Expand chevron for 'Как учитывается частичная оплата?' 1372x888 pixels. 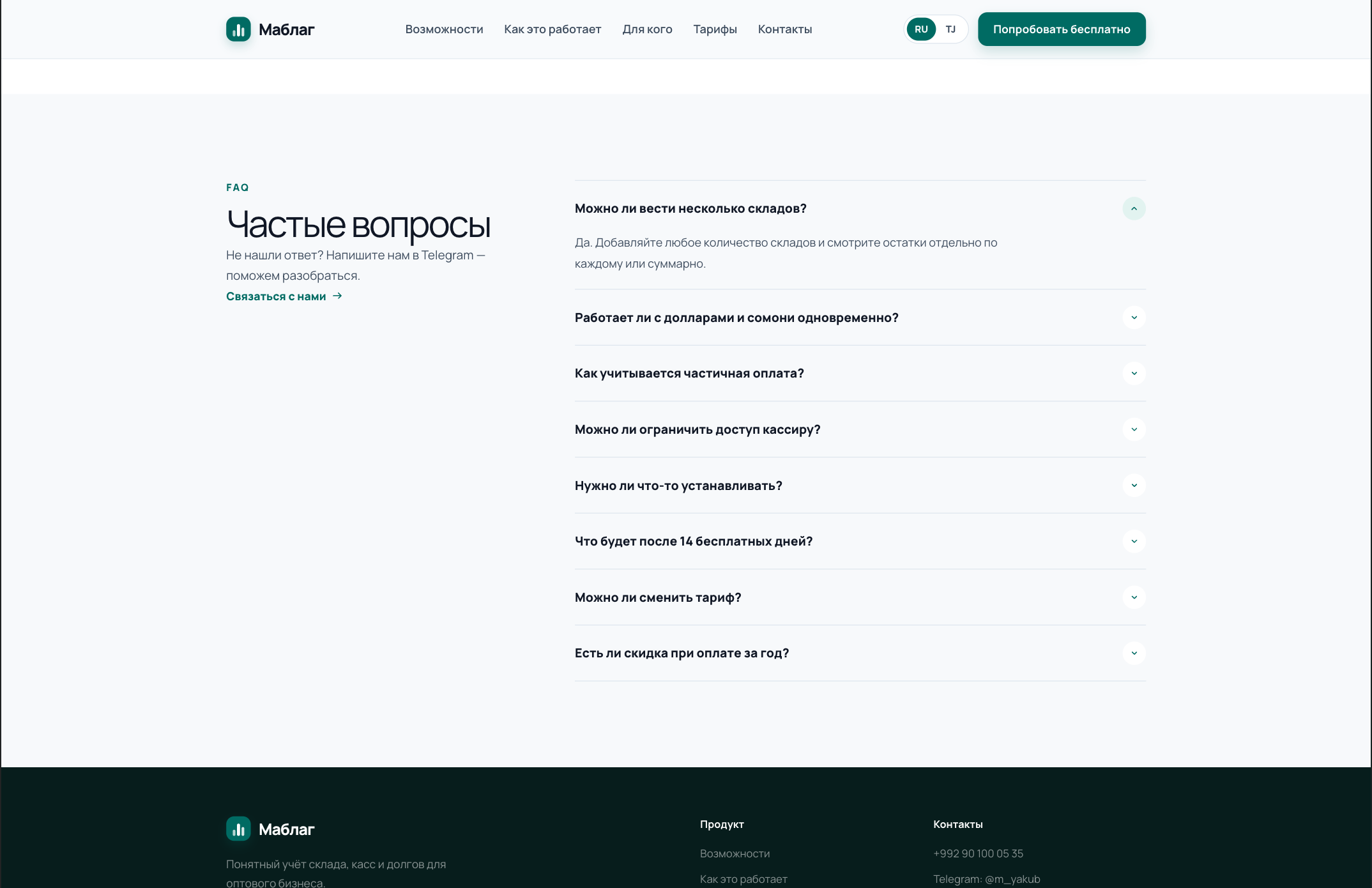point(1134,373)
